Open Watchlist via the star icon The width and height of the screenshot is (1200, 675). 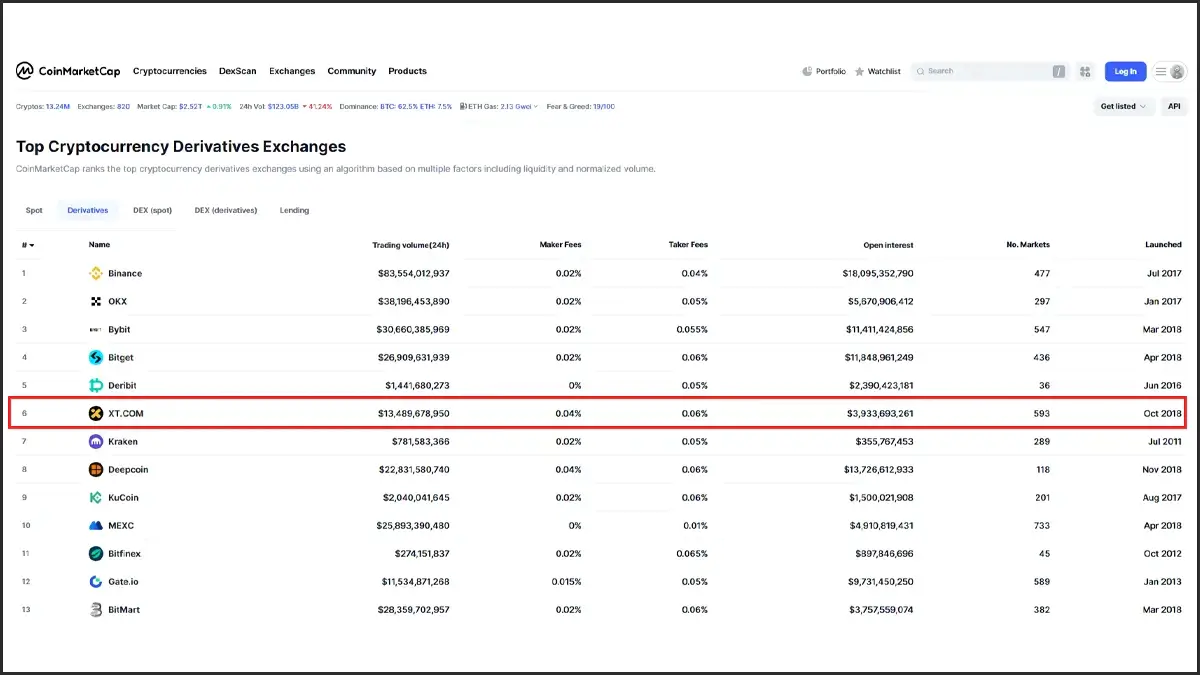pyautogui.click(x=859, y=72)
